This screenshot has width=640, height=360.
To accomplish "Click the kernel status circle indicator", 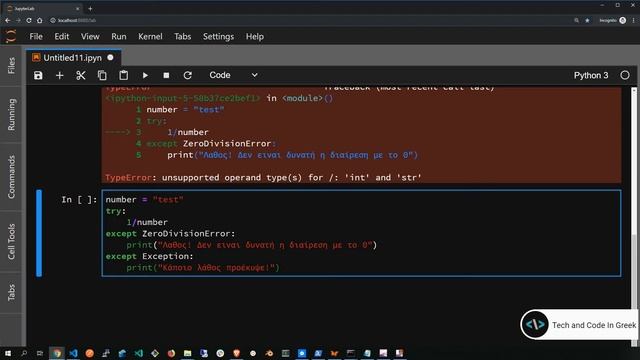I will (x=625, y=75).
